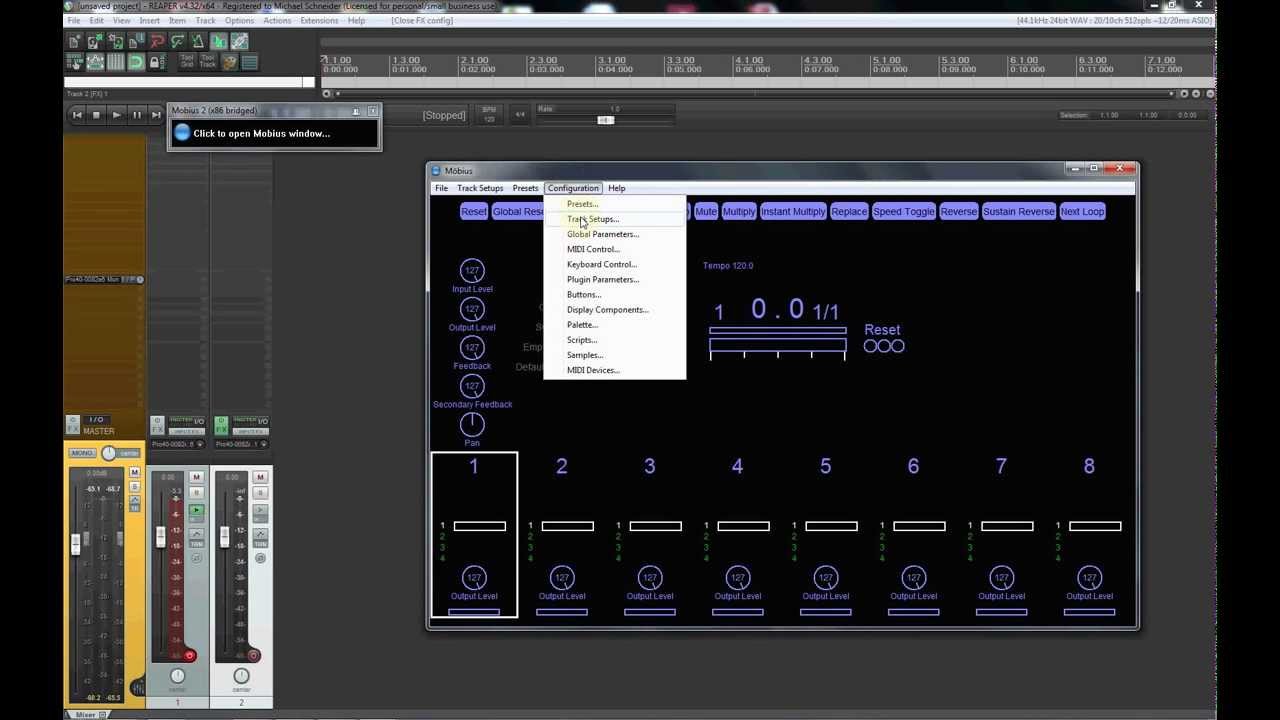Toggle record arm on mixer track 1
The width and height of the screenshot is (1280, 720).
point(190,656)
